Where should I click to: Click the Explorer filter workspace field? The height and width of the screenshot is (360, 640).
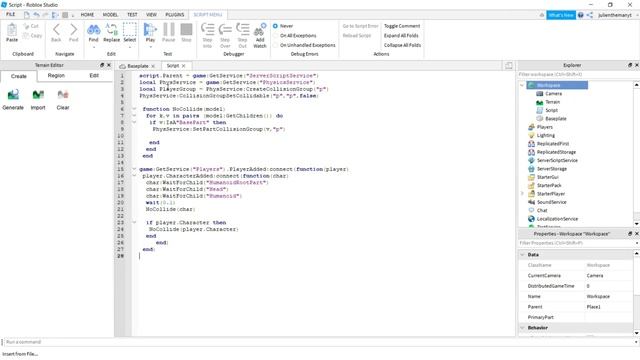[575, 75]
